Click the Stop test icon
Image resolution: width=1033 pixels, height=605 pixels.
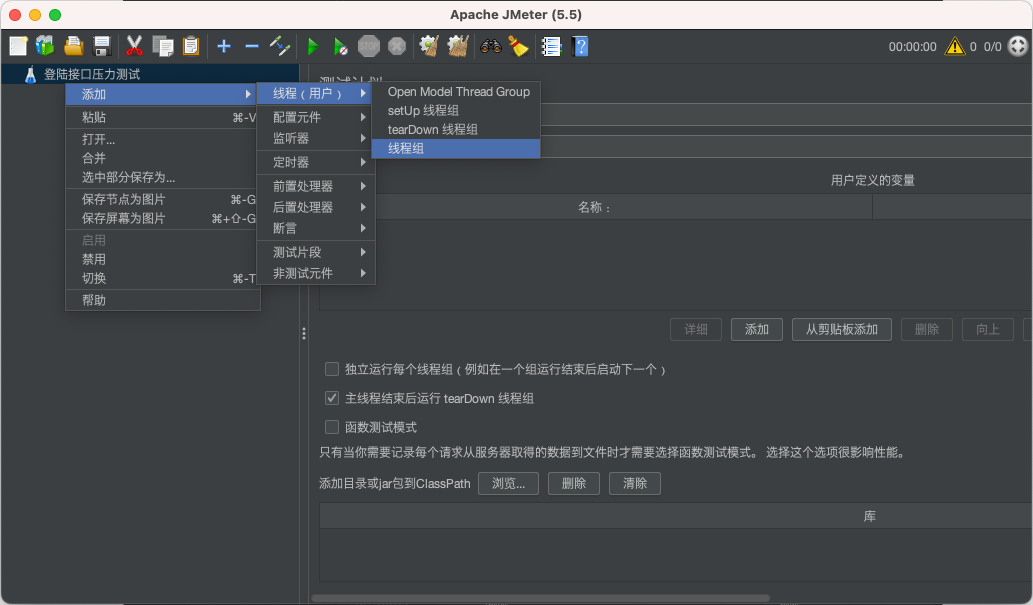coord(368,45)
